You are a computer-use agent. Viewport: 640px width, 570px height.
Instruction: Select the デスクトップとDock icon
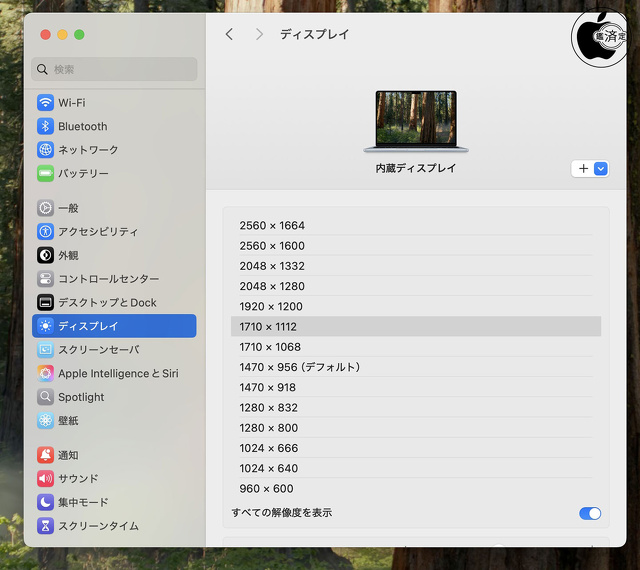tap(45, 303)
